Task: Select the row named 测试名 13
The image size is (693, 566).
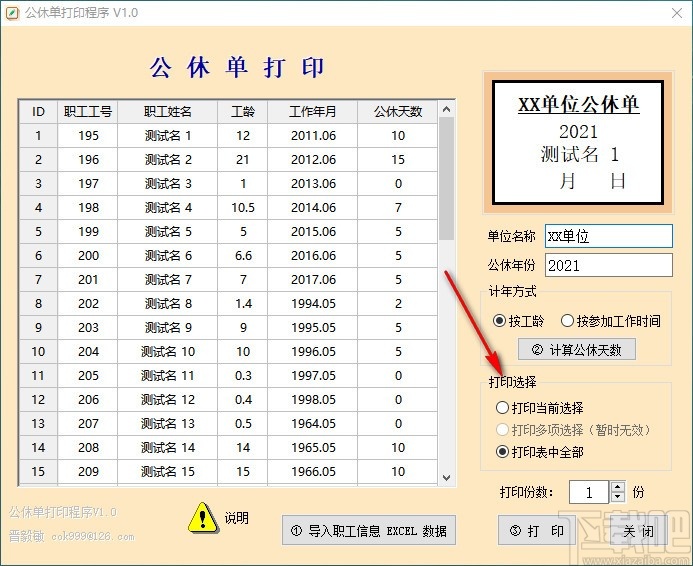Action: pyautogui.click(x=228, y=423)
